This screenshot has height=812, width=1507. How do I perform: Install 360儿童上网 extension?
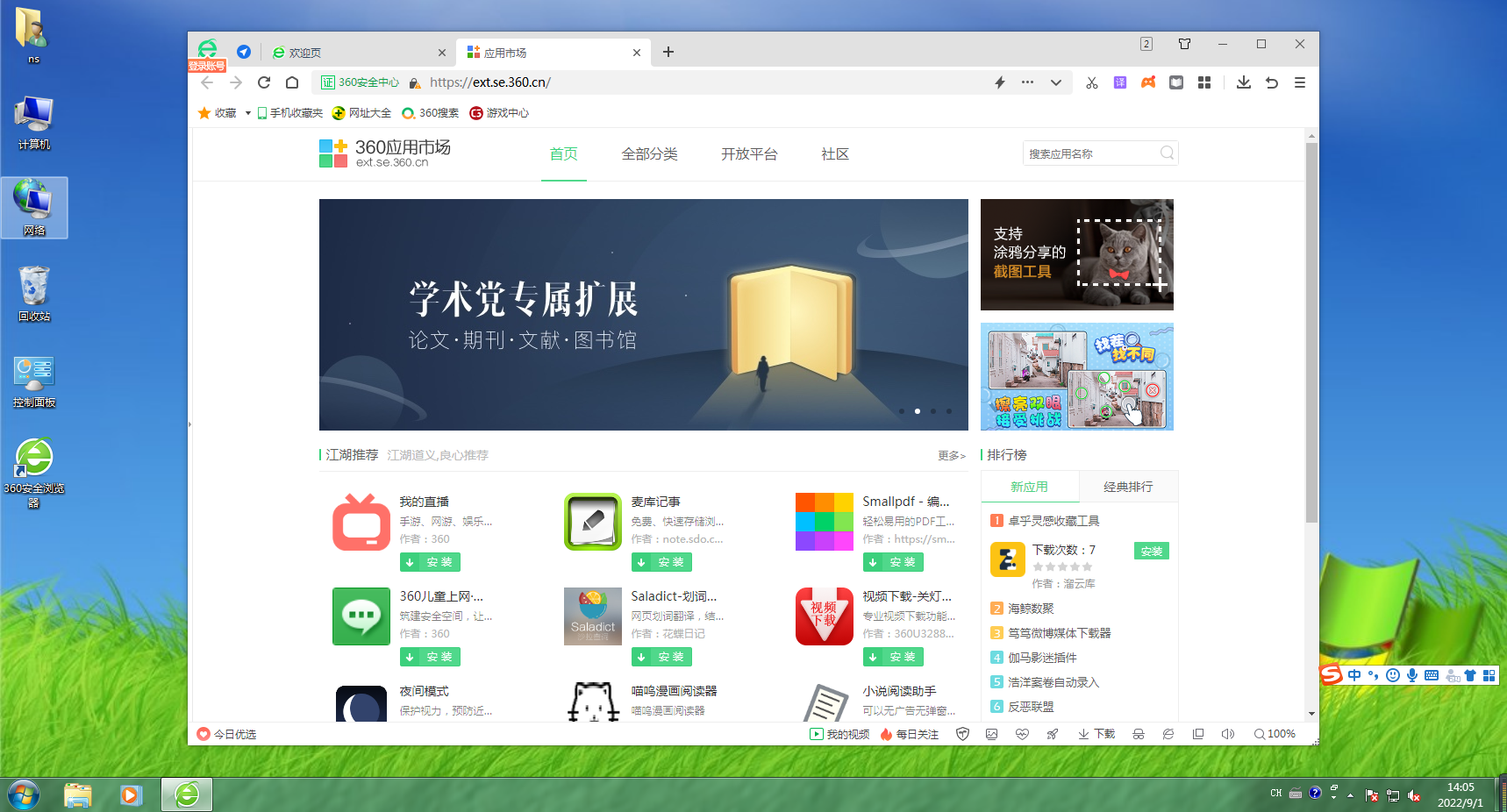[x=430, y=657]
